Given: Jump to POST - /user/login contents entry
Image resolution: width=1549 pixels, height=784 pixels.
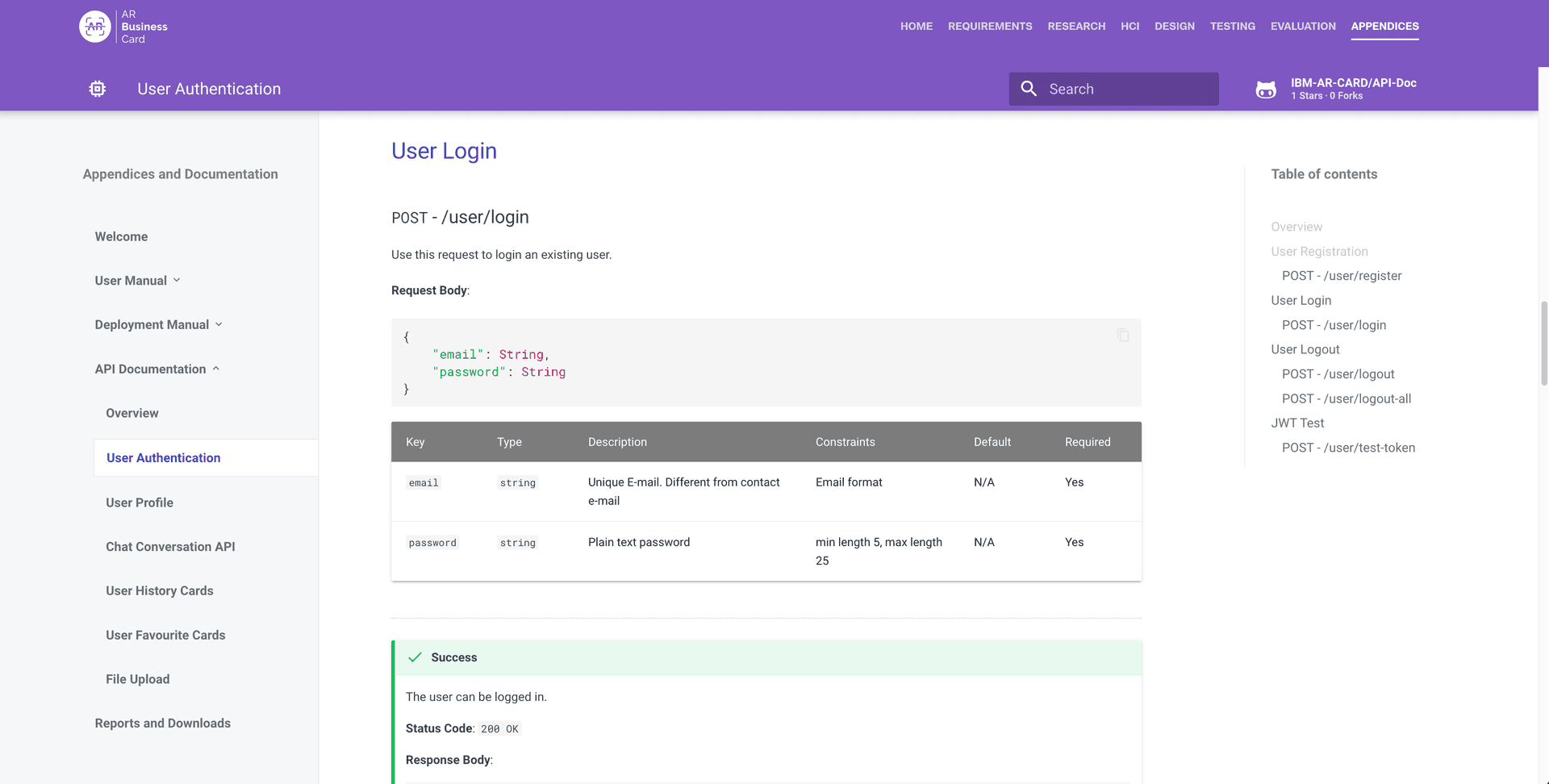Looking at the screenshot, I should coord(1334,325).
